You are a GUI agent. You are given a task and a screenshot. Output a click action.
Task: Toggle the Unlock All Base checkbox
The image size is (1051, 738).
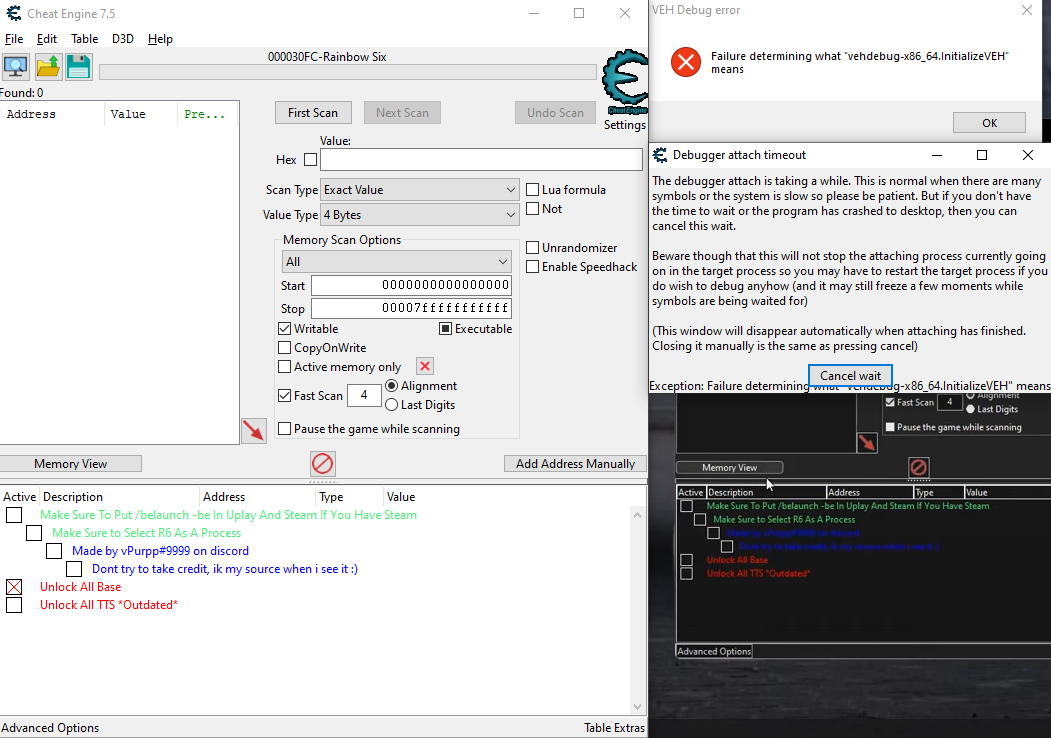click(x=14, y=587)
